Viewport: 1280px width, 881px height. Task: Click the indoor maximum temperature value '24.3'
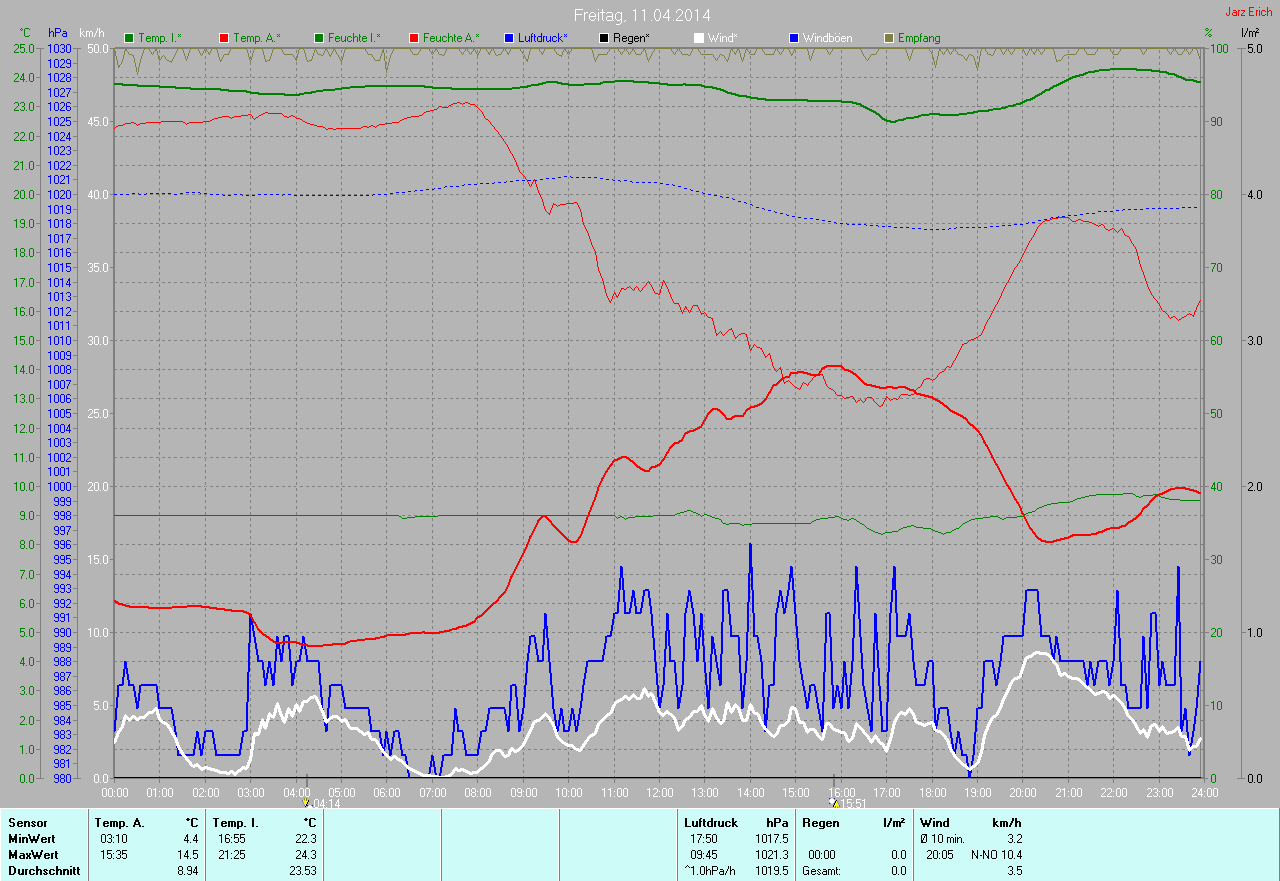305,855
